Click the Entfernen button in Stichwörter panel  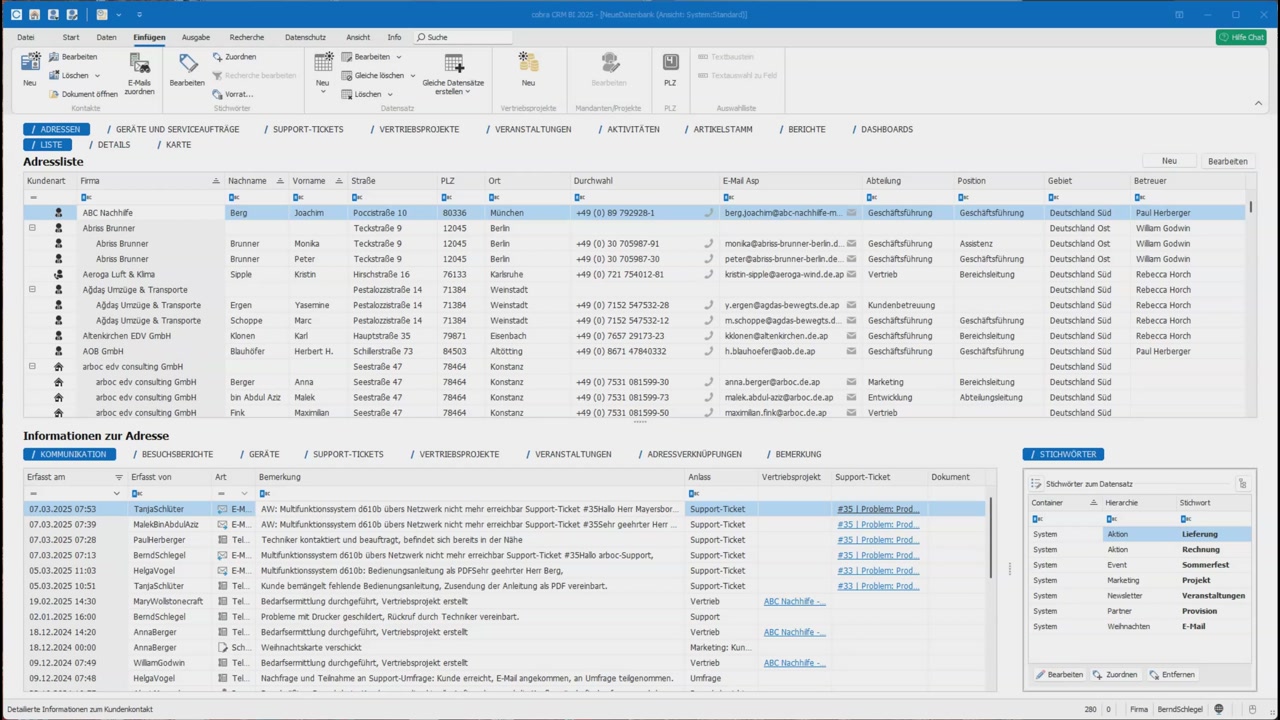pyautogui.click(x=1171, y=675)
